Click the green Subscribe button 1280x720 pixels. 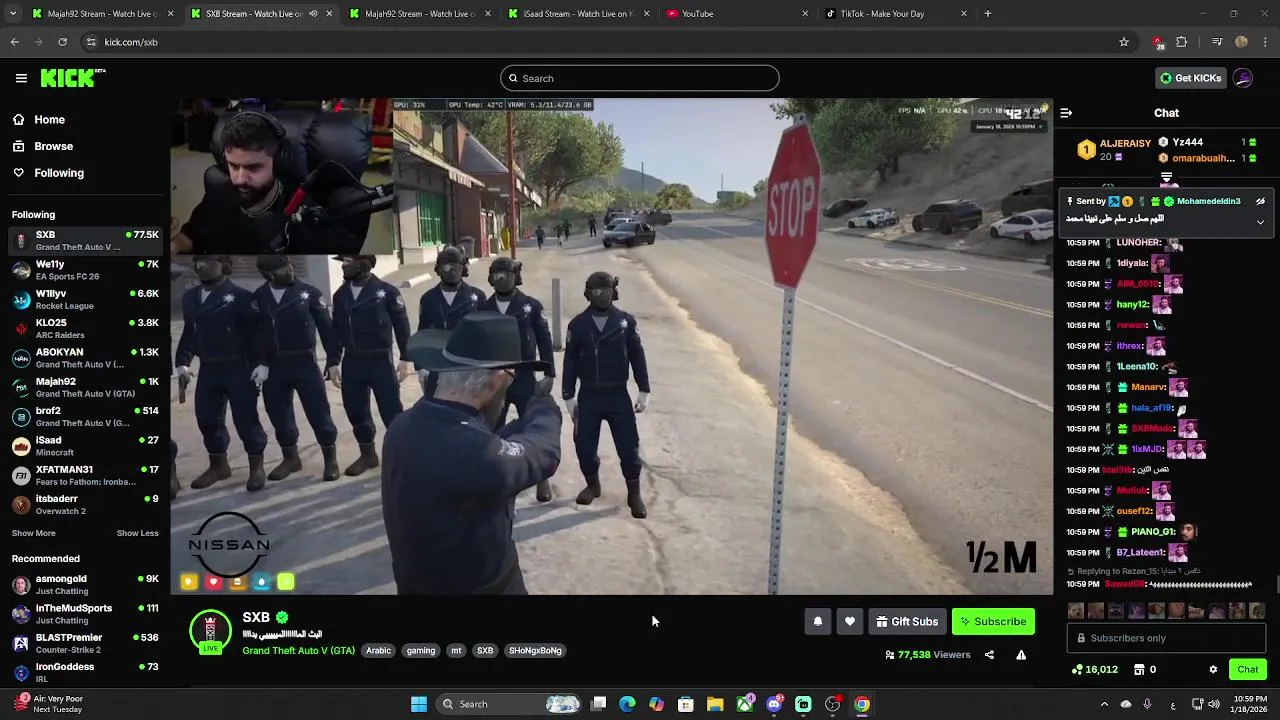click(x=993, y=622)
